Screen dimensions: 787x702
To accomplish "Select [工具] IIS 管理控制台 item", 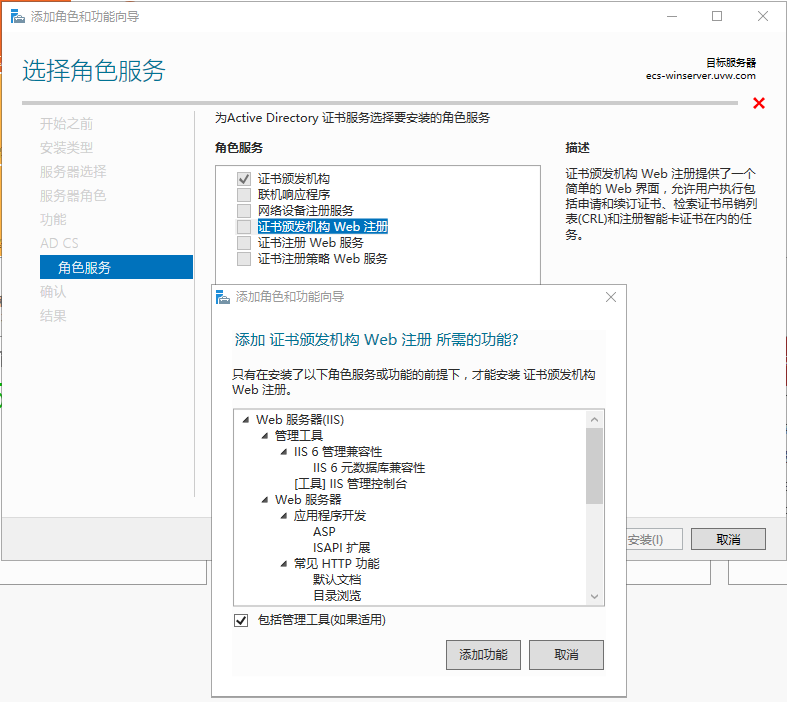I will [350, 484].
